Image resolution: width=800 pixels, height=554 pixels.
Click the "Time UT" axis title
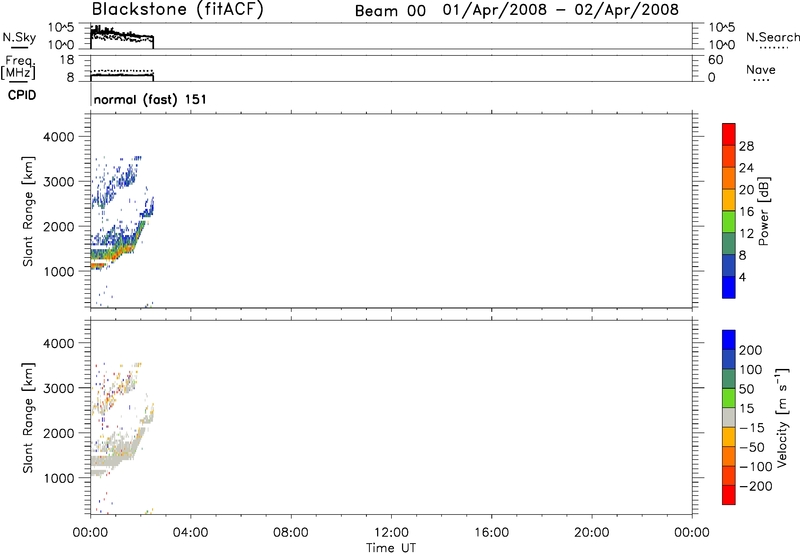[x=391, y=548]
